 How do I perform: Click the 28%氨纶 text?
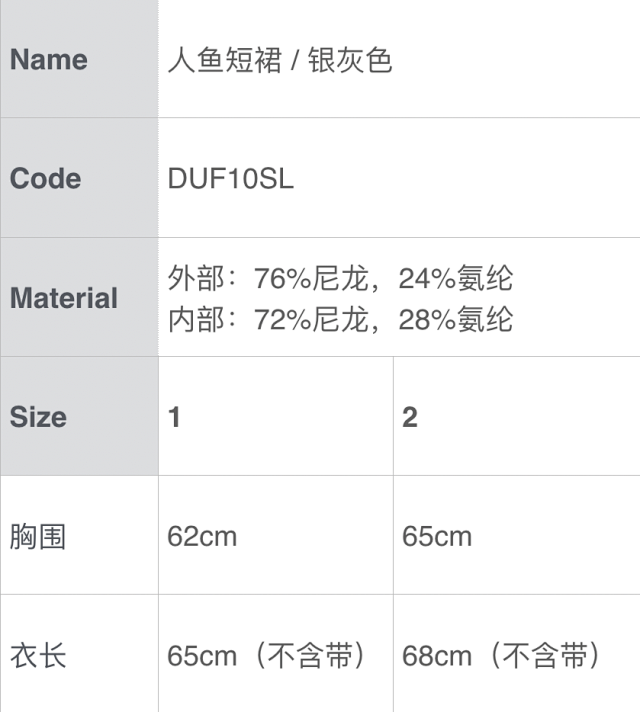[x=455, y=319]
